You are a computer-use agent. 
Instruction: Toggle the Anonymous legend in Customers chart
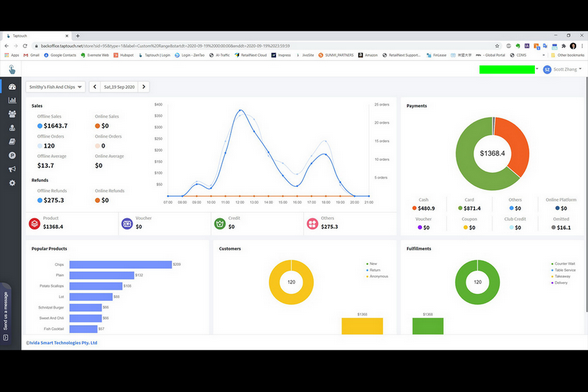coord(377,276)
